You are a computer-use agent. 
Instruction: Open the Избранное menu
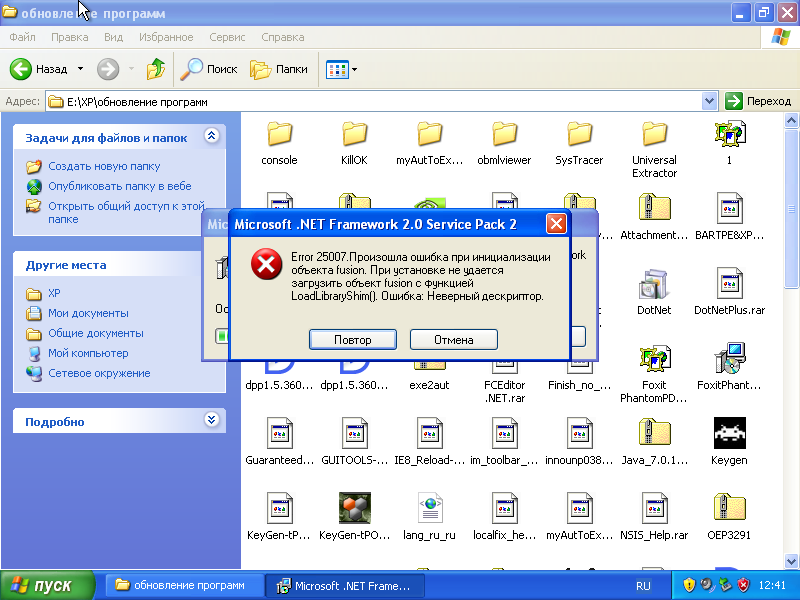point(166,37)
